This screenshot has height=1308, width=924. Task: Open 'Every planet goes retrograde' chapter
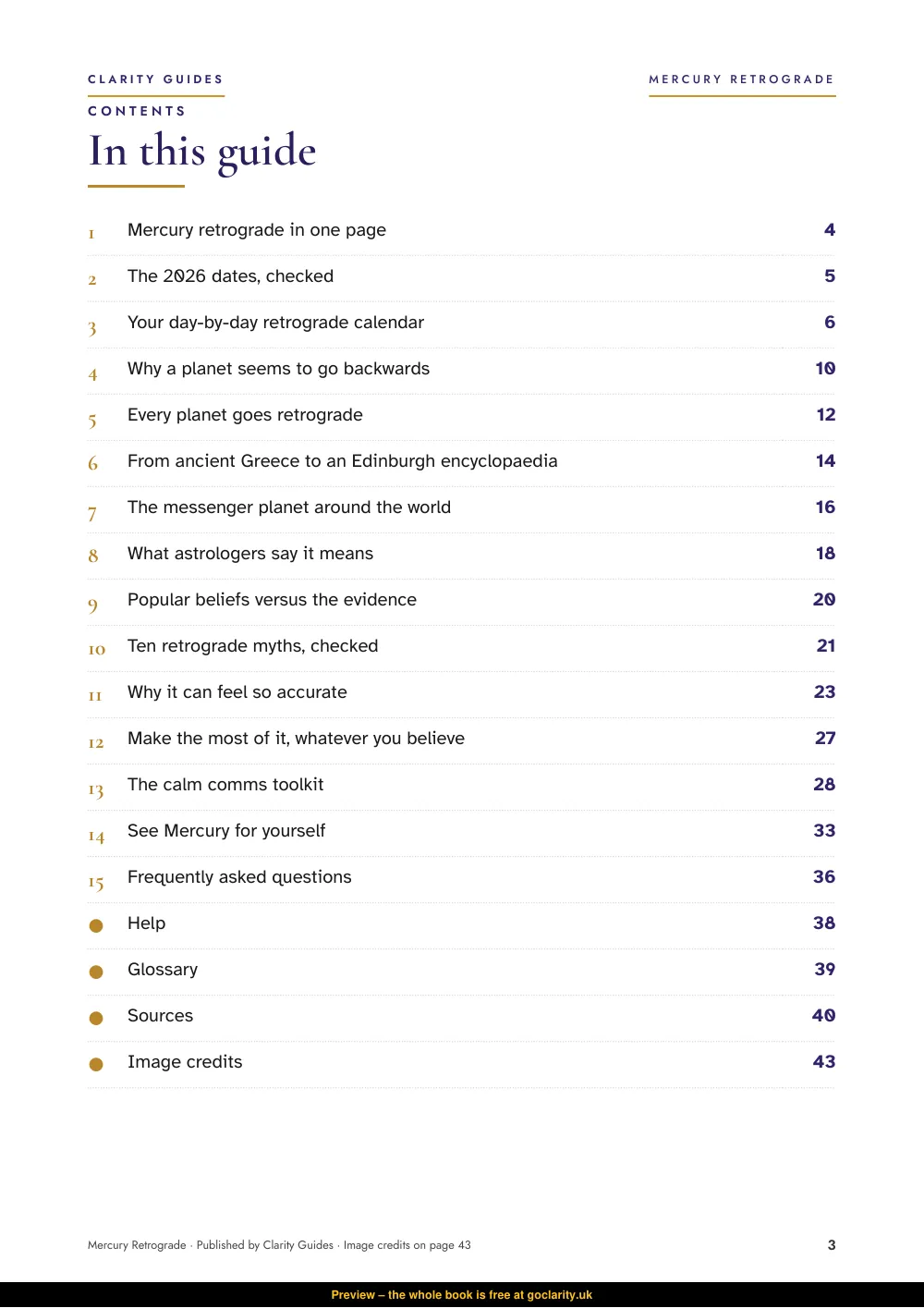245,415
